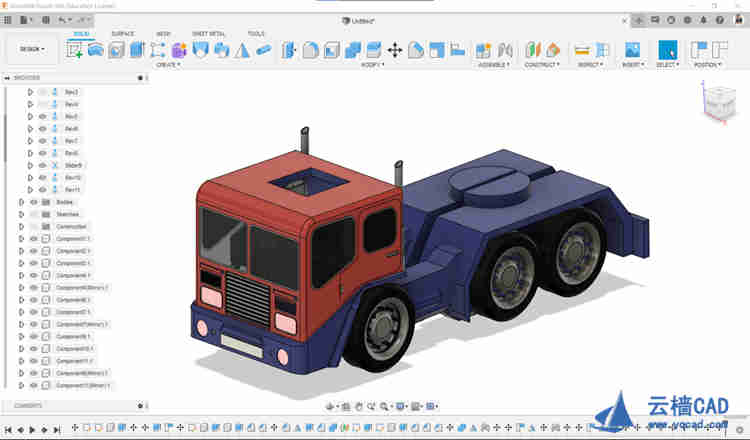This screenshot has height=440, width=750.
Task: Toggle visibility eye of Bodies folder
Action: coord(33,202)
